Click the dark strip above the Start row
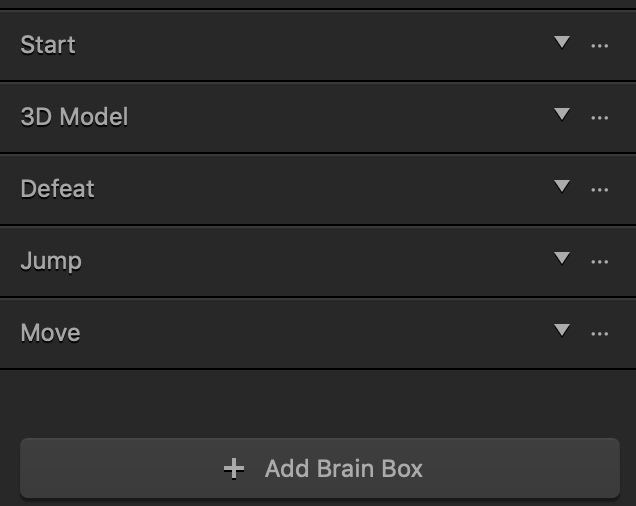The width and height of the screenshot is (636, 506). point(318,4)
